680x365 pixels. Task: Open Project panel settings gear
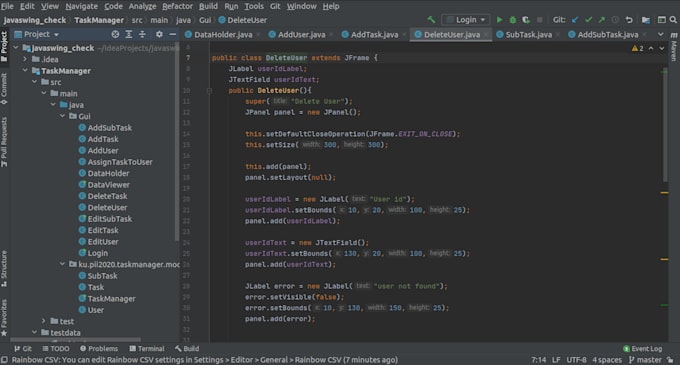tap(159, 34)
